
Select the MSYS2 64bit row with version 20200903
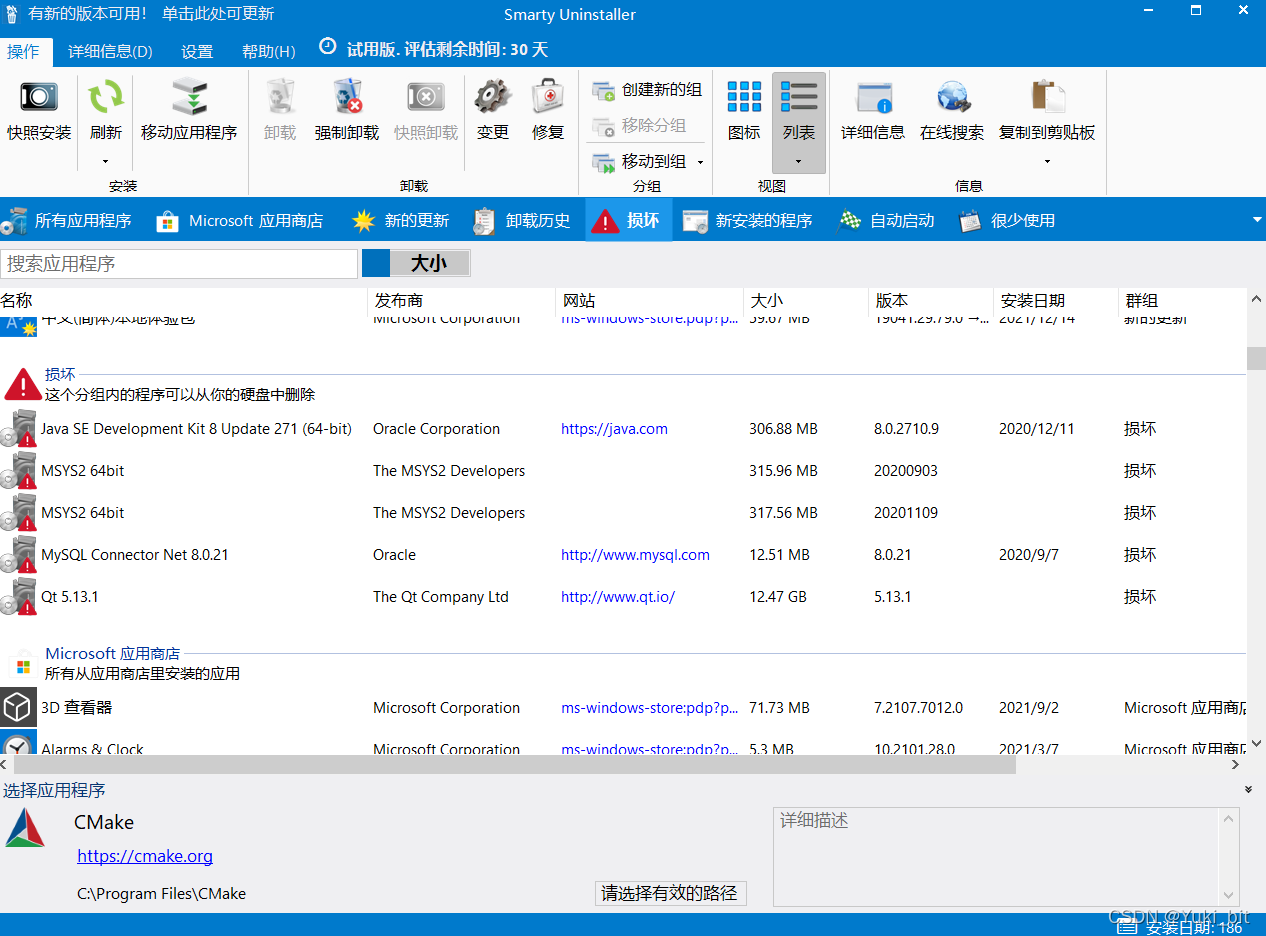[x=623, y=470]
